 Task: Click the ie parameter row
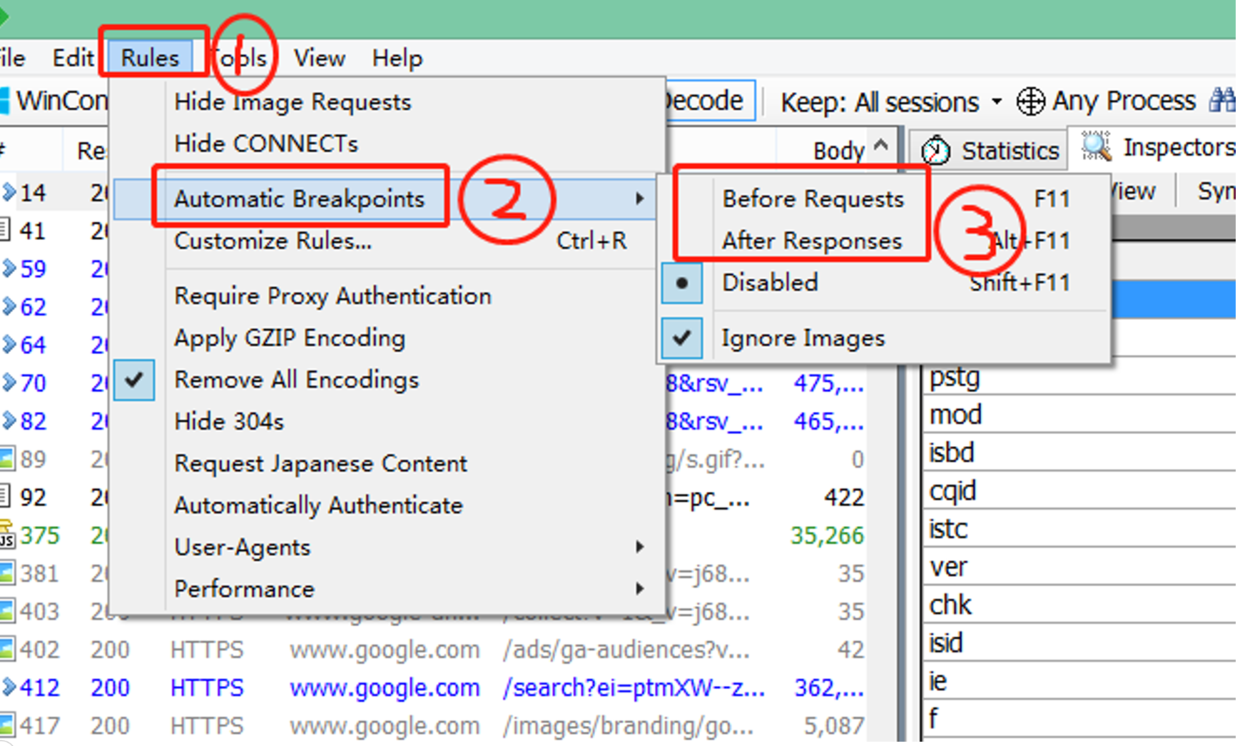pyautogui.click(x=1081, y=681)
